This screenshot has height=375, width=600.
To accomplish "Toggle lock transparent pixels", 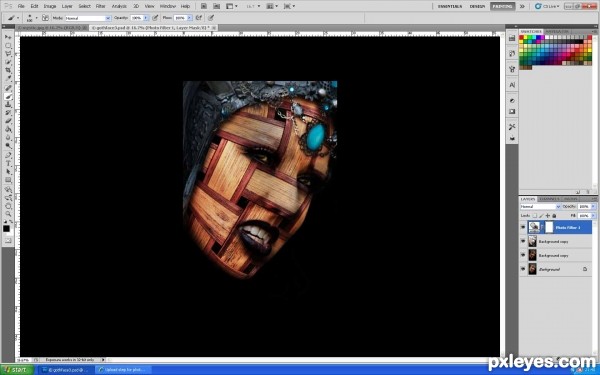I will tap(535, 216).
